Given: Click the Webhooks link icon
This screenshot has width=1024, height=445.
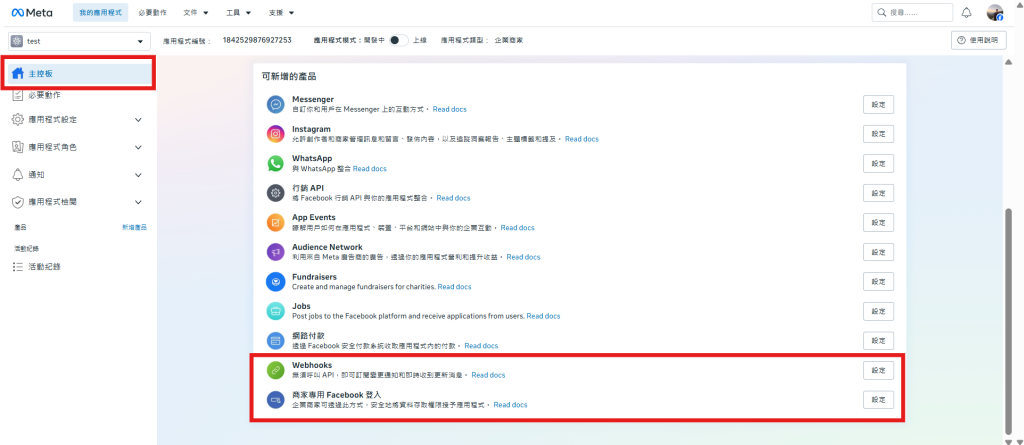Looking at the screenshot, I should (x=276, y=370).
